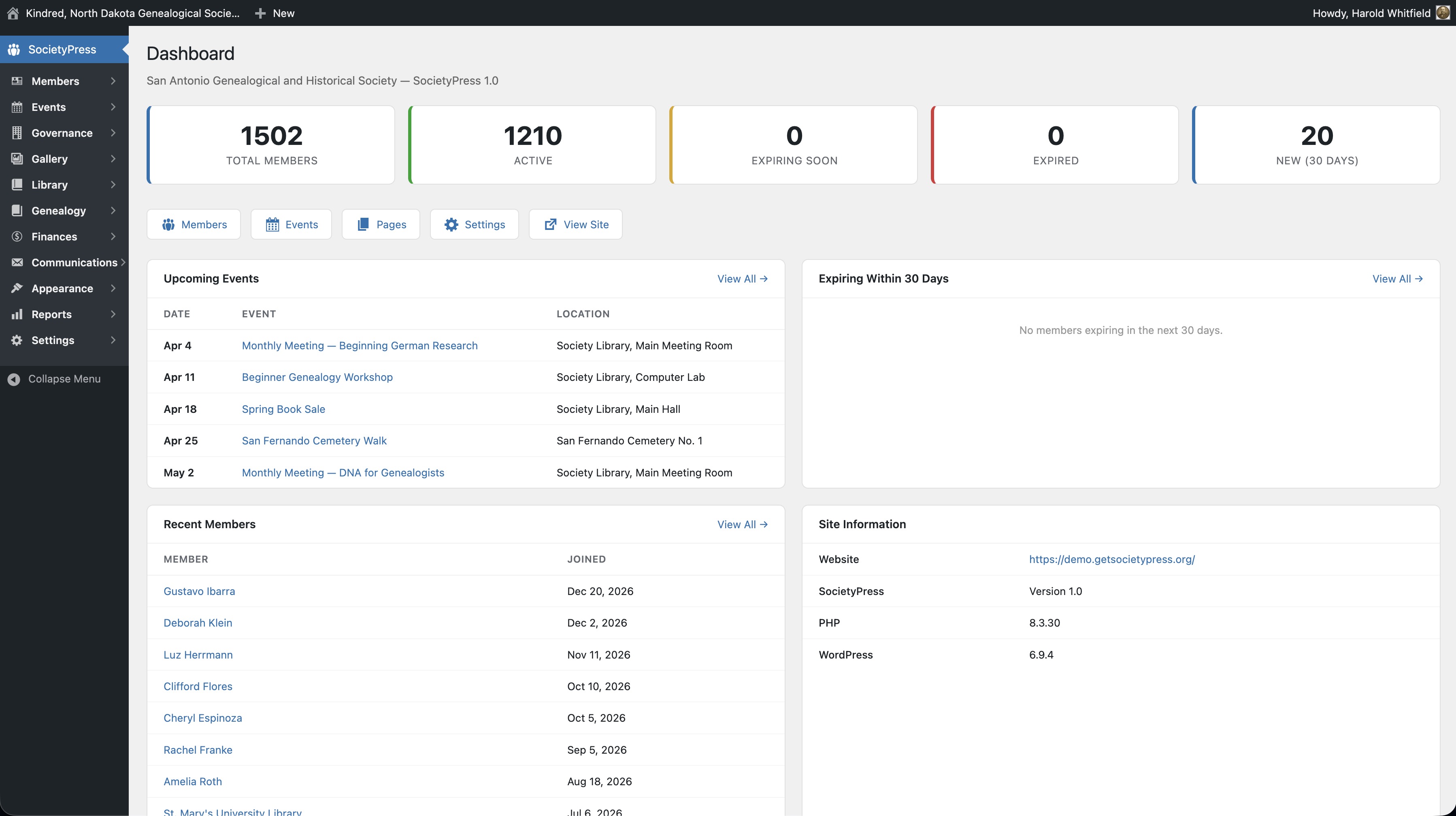The height and width of the screenshot is (816, 1456).
Task: Expand the Members submenu chevron
Action: (x=113, y=81)
